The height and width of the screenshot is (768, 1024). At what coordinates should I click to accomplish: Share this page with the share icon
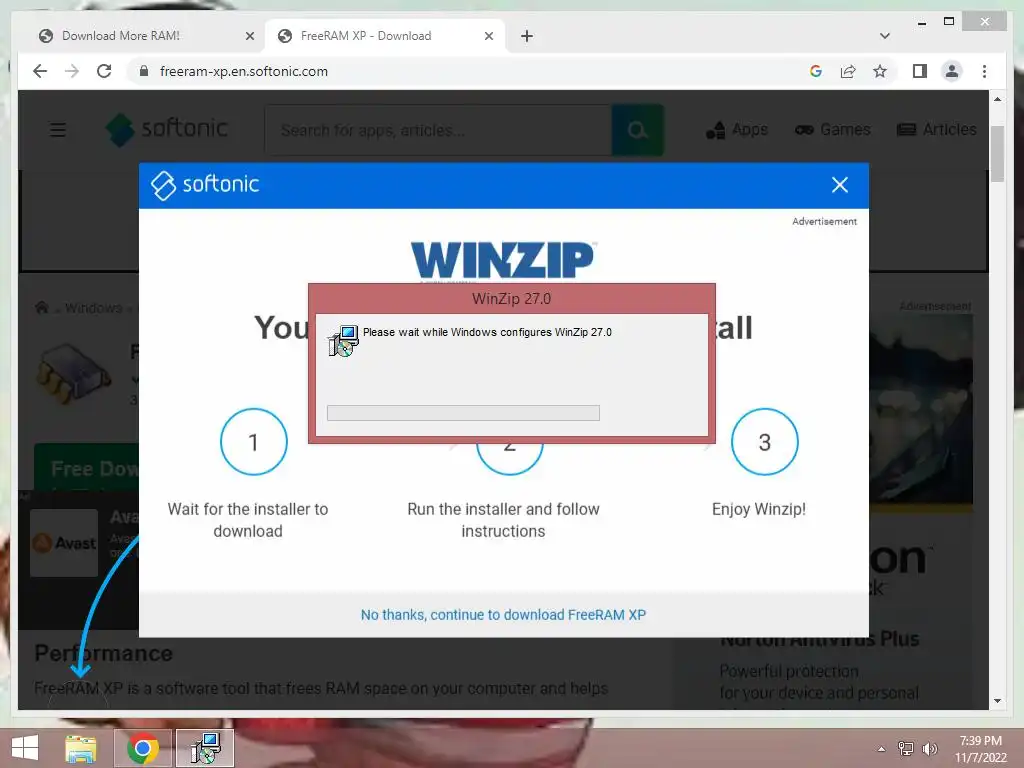tap(848, 71)
